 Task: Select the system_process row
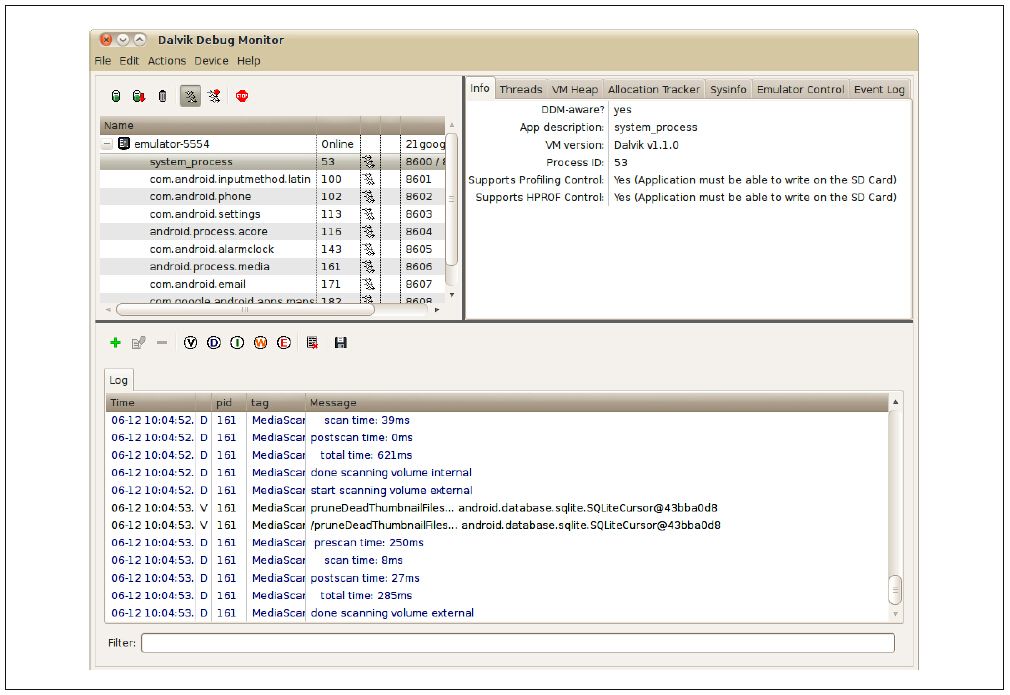click(272, 162)
